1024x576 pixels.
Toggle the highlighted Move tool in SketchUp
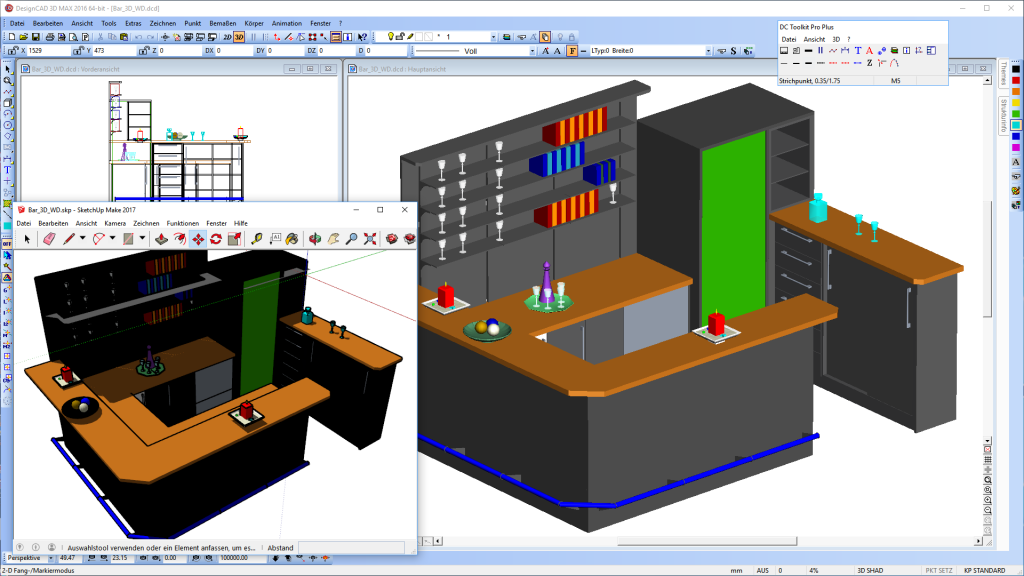(198, 239)
